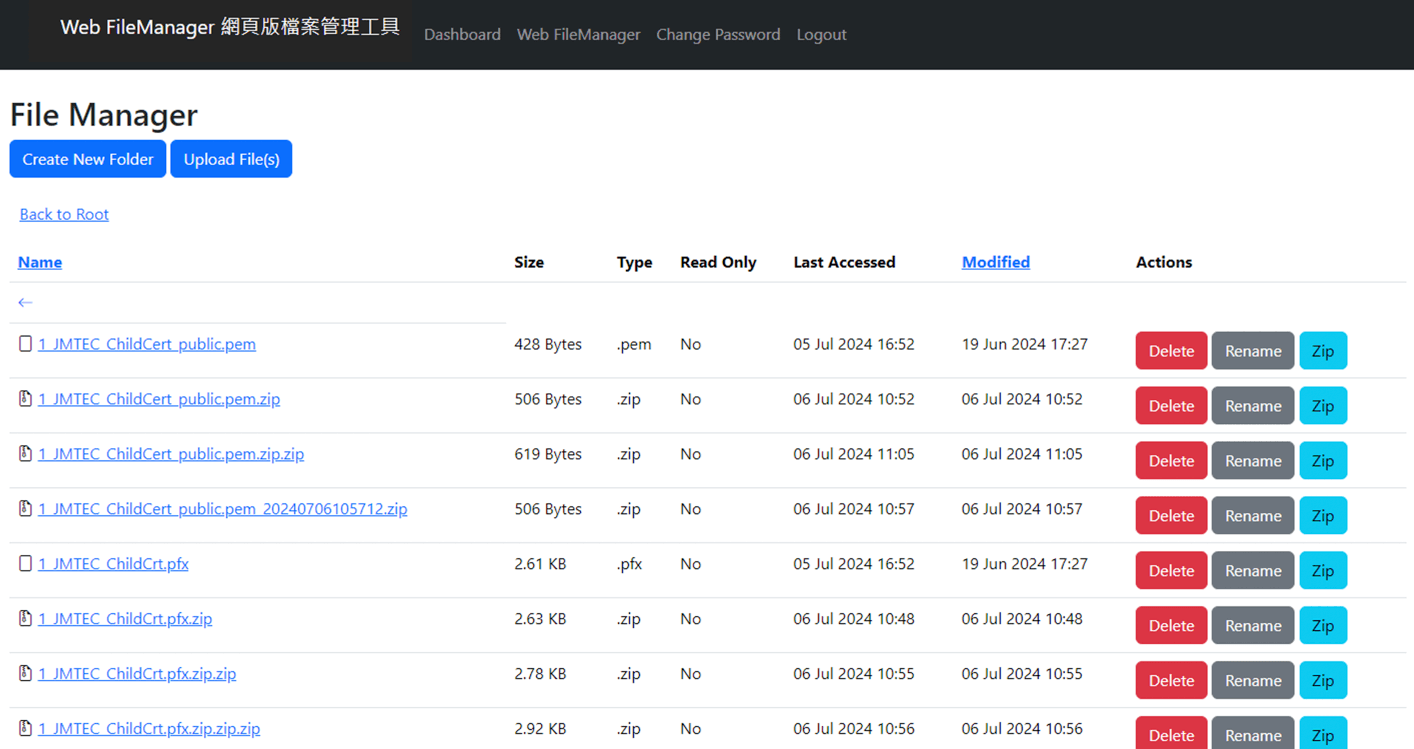Click zip icon beside 1_JMTEC_ChildCrt.pfx.zip.zip

[x=26, y=674]
